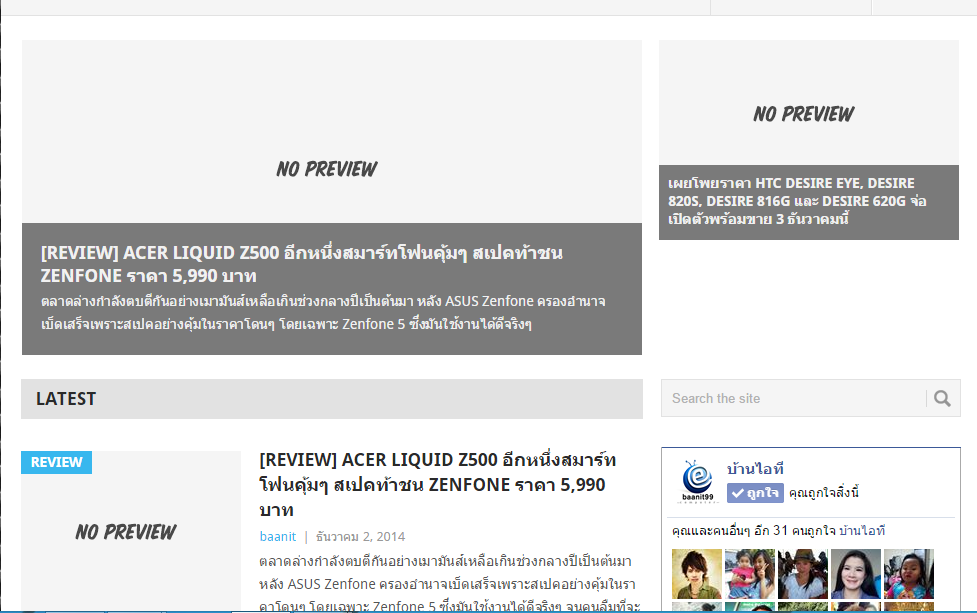Click the บ้านไอที link in likes text
This screenshot has width=977, height=613.
coord(862,531)
